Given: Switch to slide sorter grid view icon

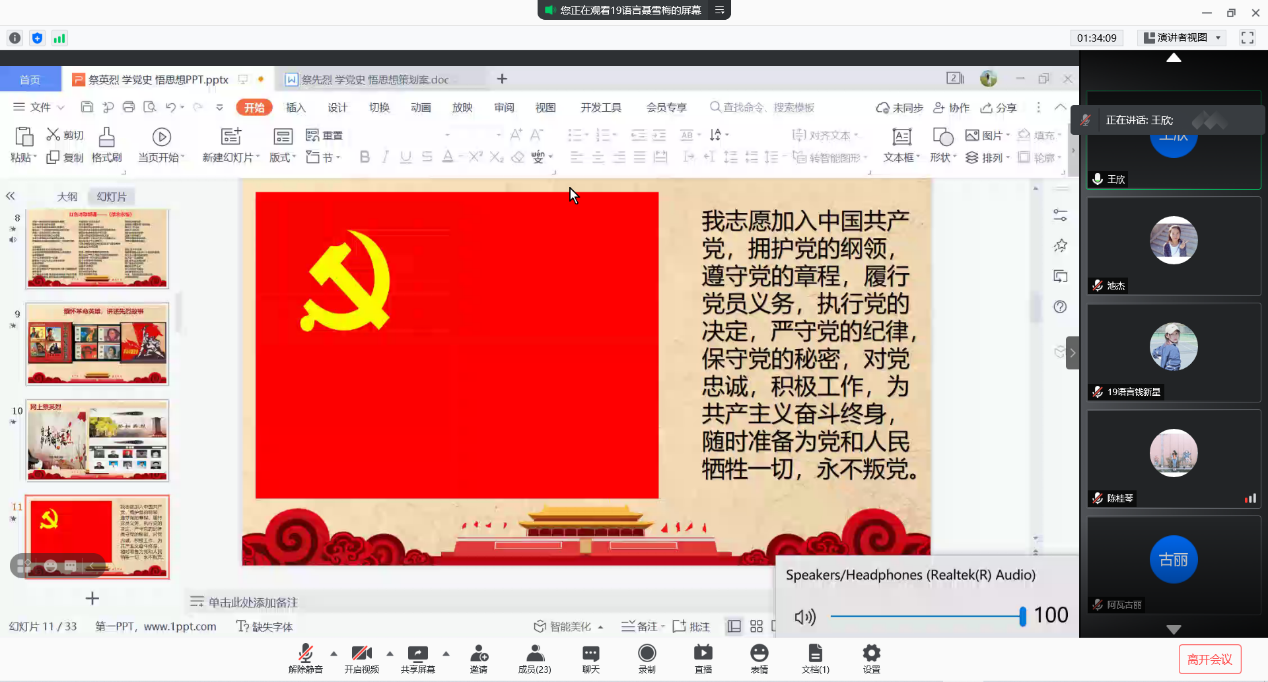Looking at the screenshot, I should pyautogui.click(x=756, y=626).
